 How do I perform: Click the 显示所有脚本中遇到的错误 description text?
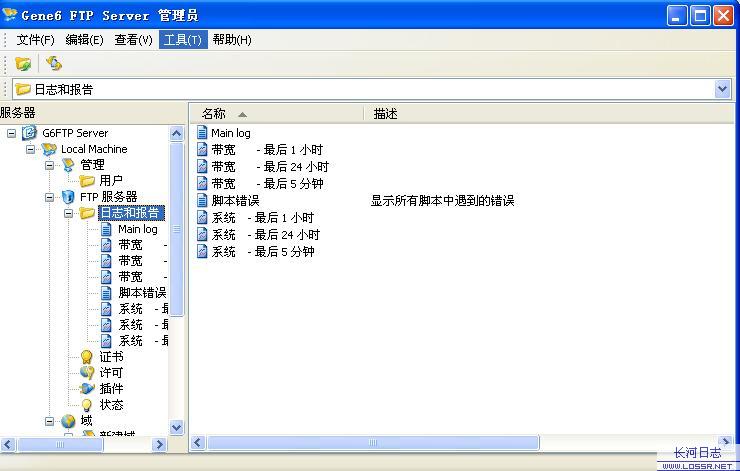click(442, 201)
